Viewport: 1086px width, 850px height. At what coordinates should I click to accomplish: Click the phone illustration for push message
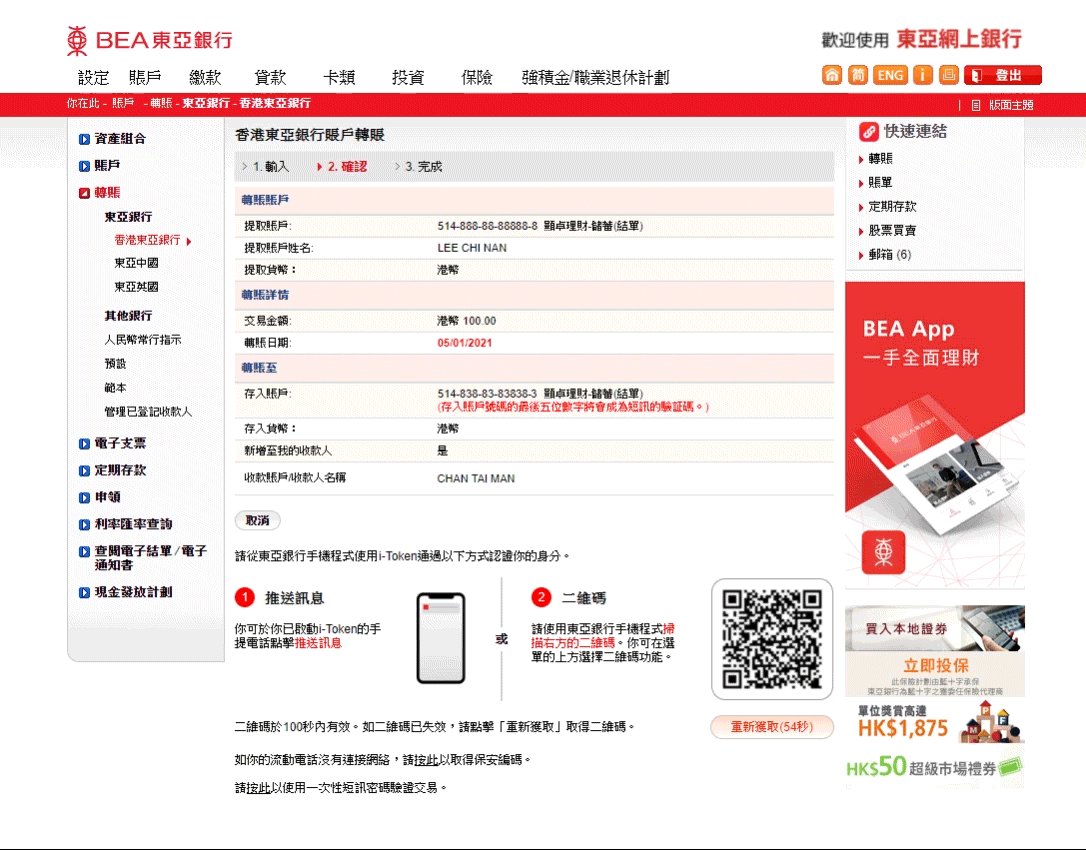pos(440,638)
